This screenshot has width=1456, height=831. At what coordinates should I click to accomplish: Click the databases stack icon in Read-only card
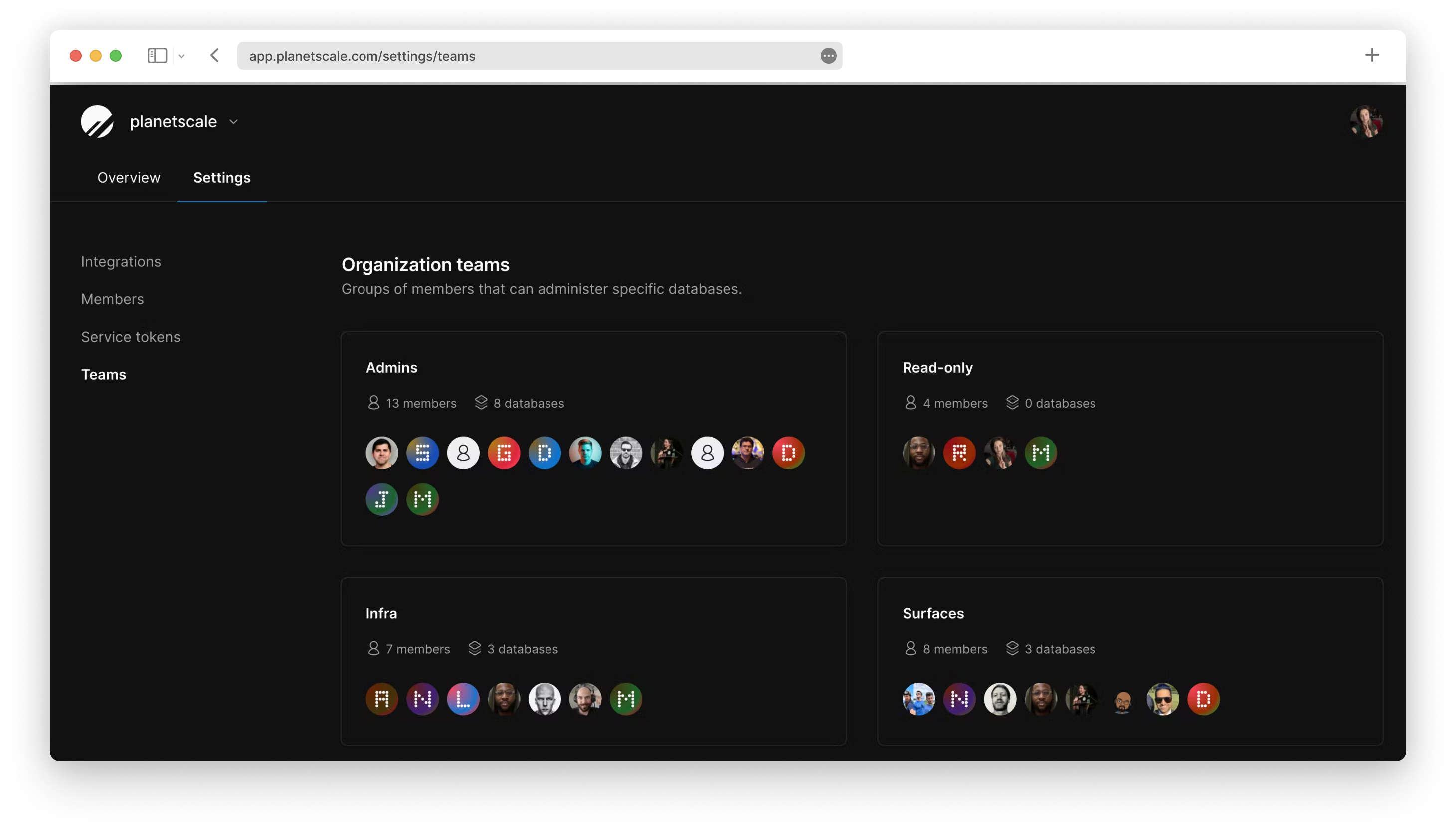(1012, 403)
